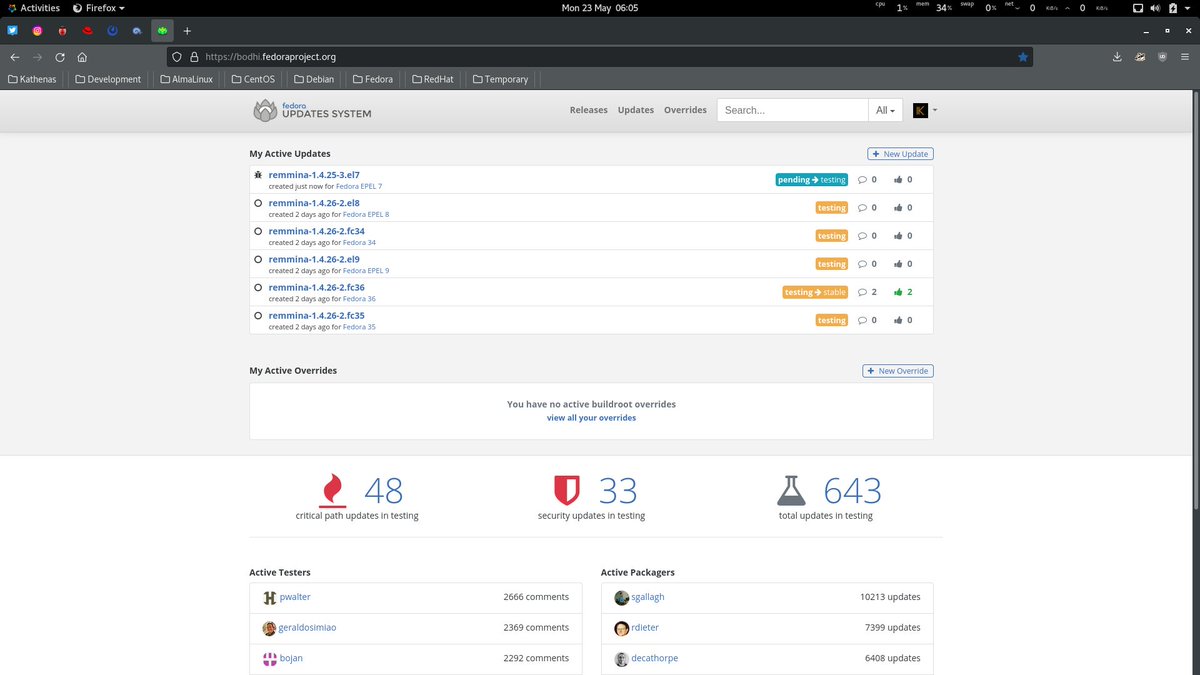Open the uBlock shield extension icon
The height and width of the screenshot is (675, 1200).
point(1162,57)
